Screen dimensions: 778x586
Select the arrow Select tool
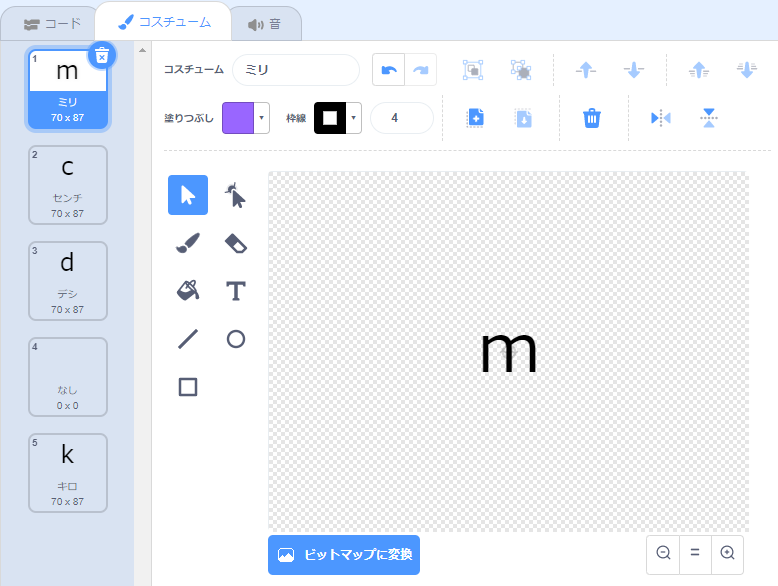pos(188,195)
